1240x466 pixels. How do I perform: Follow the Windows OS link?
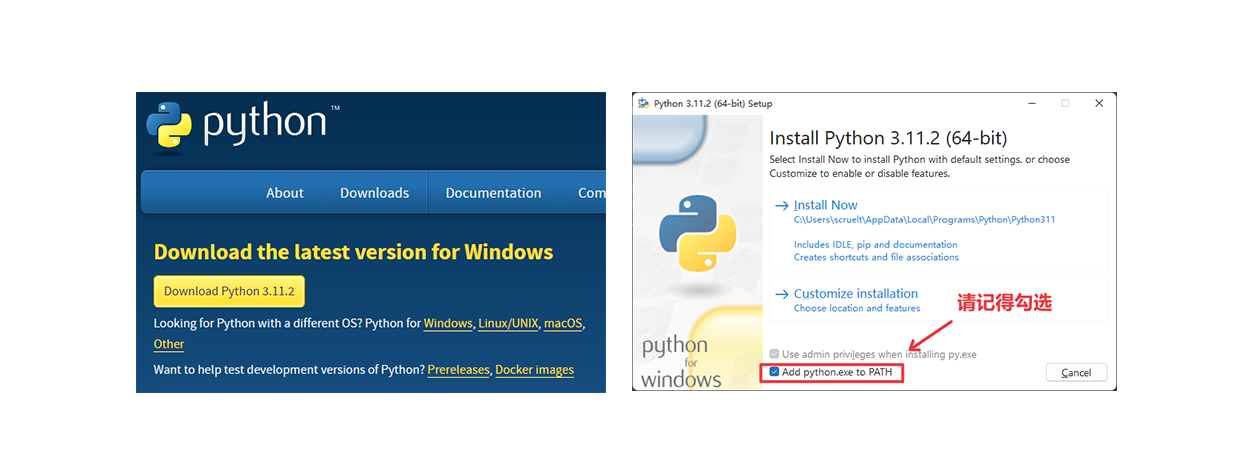coord(448,324)
